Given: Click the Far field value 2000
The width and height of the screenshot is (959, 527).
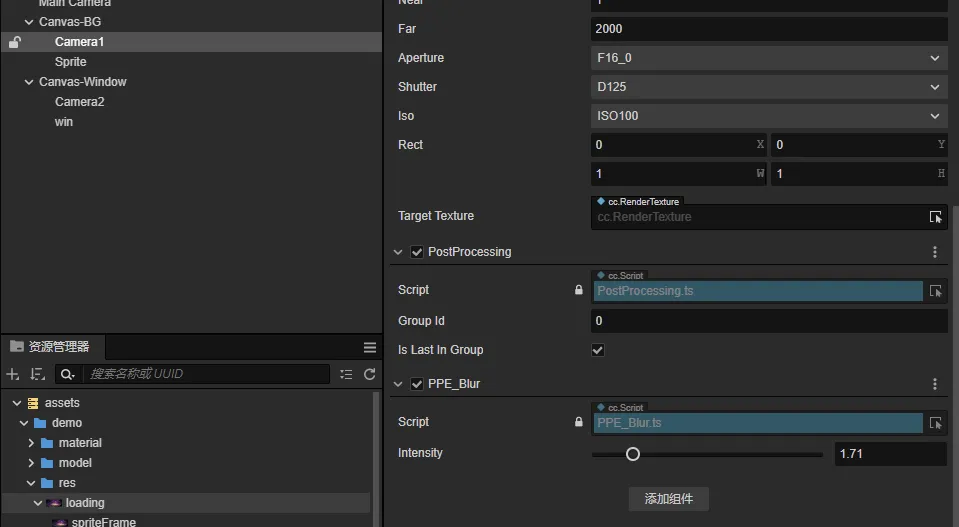Looking at the screenshot, I should click(769, 29).
